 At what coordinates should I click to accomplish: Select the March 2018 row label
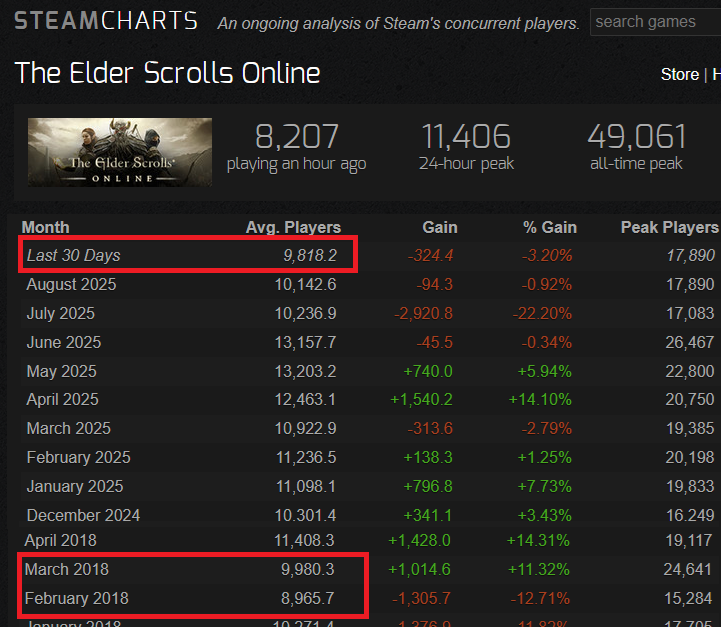point(67,569)
